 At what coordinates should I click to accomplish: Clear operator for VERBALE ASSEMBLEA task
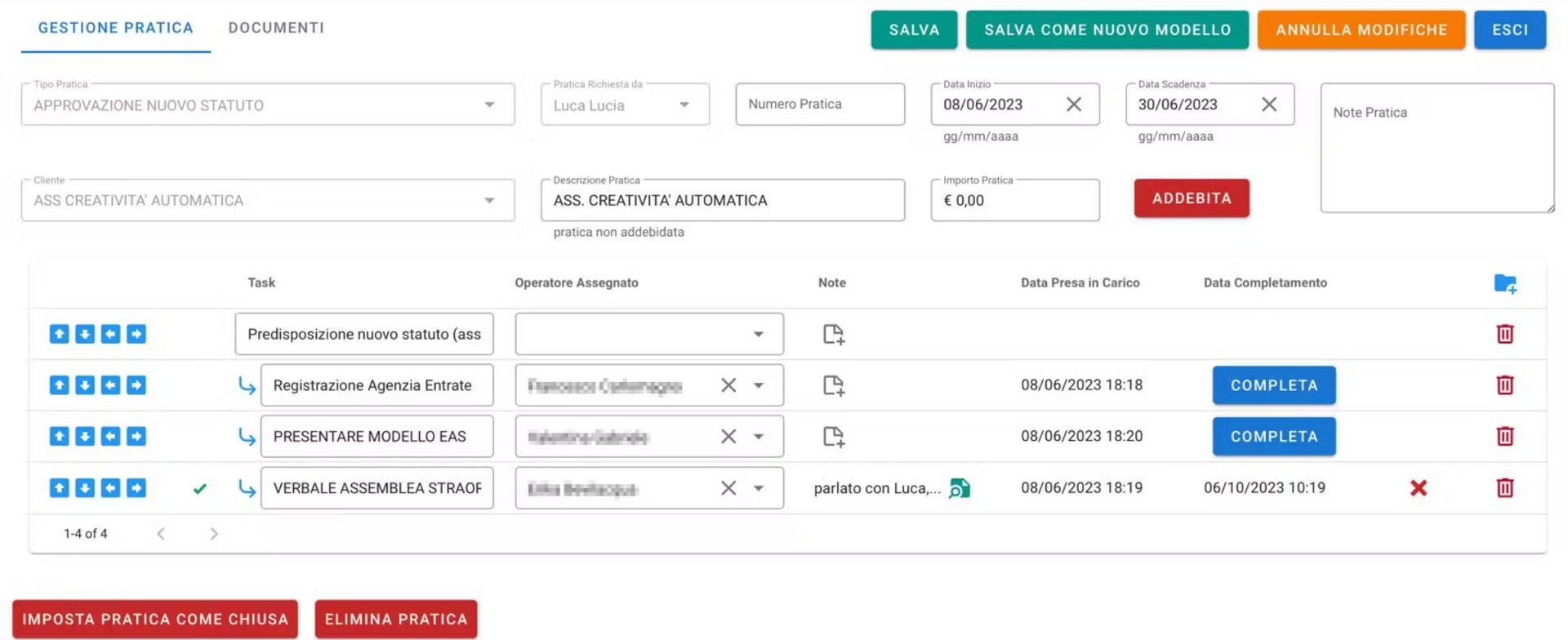pos(728,488)
